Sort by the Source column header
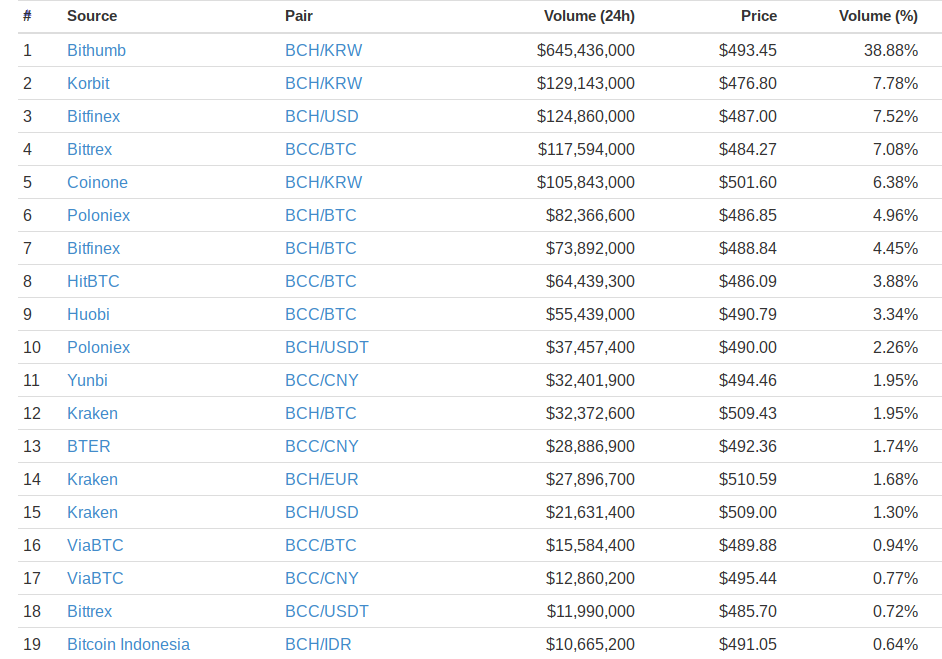Image resolution: width=942 pixels, height=659 pixels. click(x=92, y=16)
